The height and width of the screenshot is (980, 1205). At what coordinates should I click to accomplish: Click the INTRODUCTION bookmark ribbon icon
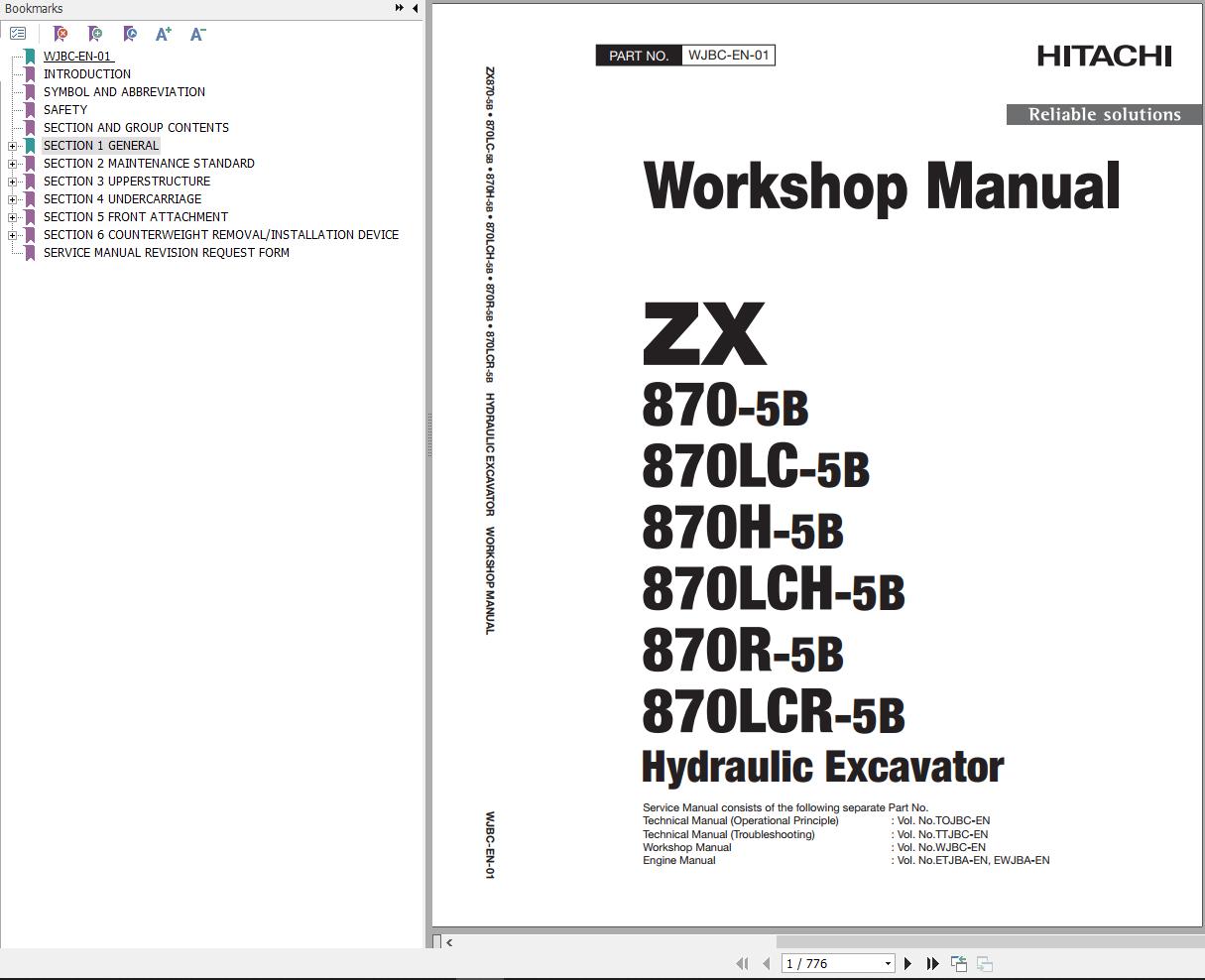(30, 74)
